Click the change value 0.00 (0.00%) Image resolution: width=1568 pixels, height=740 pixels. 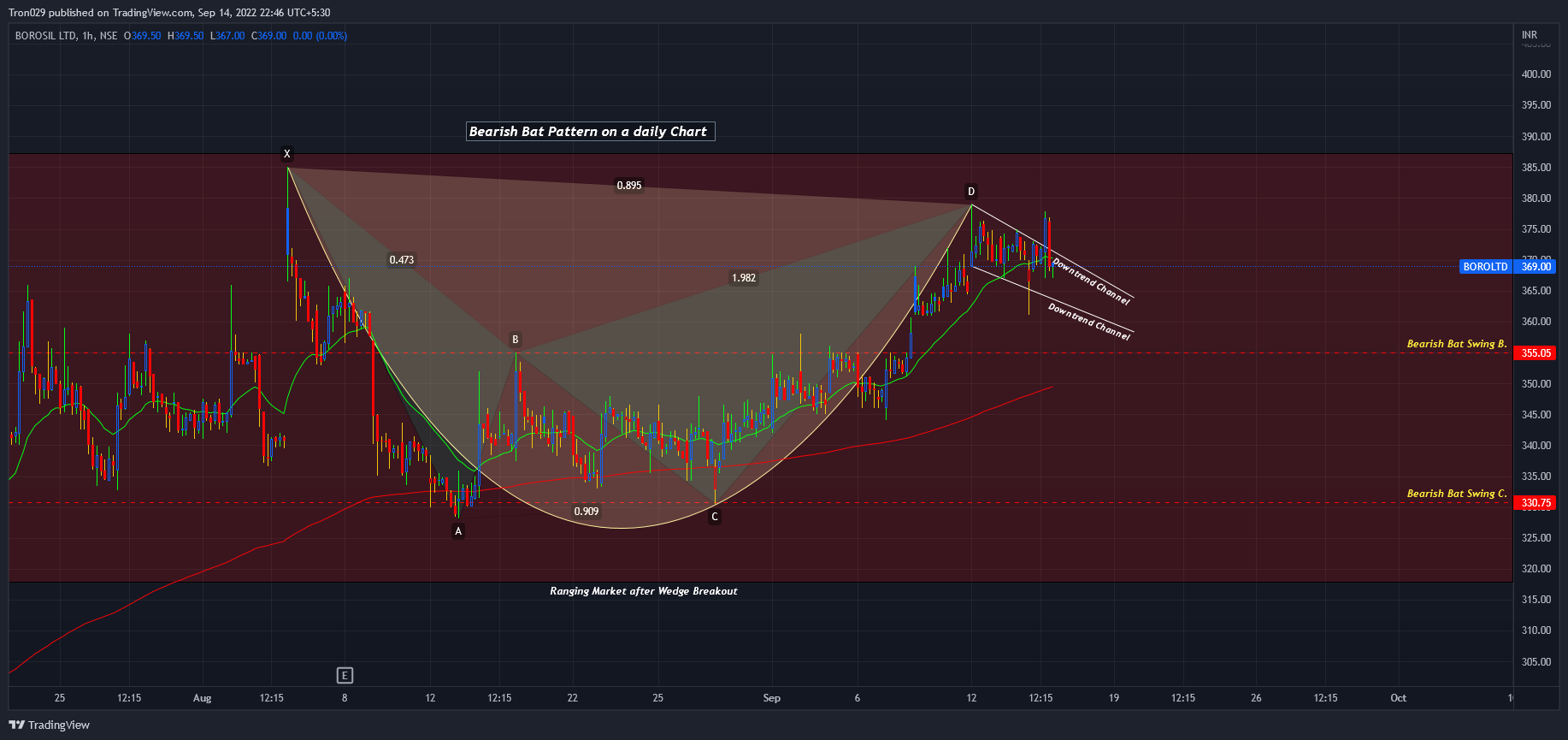320,36
